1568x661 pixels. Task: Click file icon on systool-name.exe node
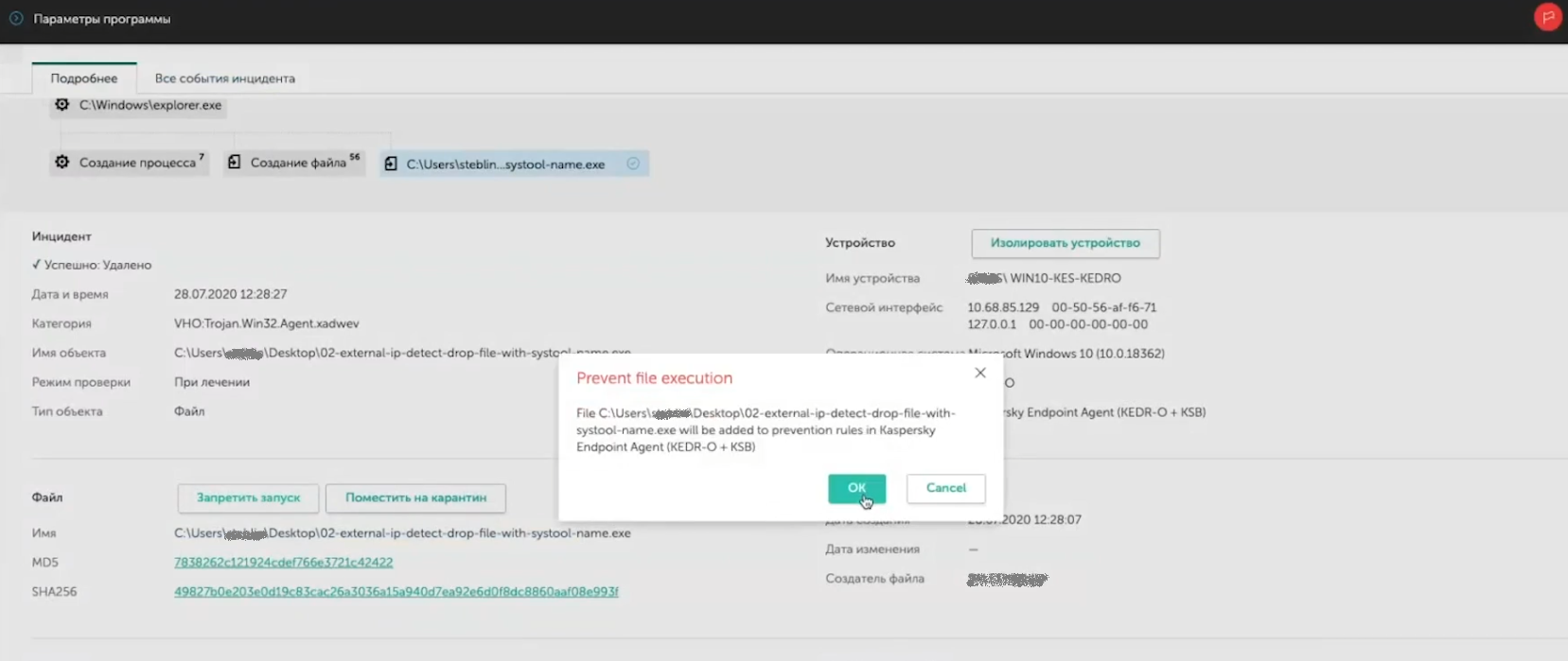pyautogui.click(x=391, y=164)
